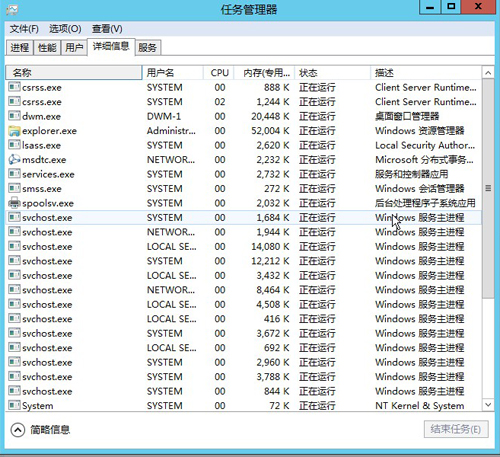Click the 服务和控制器应用 description
500x457 pixels.
click(x=411, y=174)
